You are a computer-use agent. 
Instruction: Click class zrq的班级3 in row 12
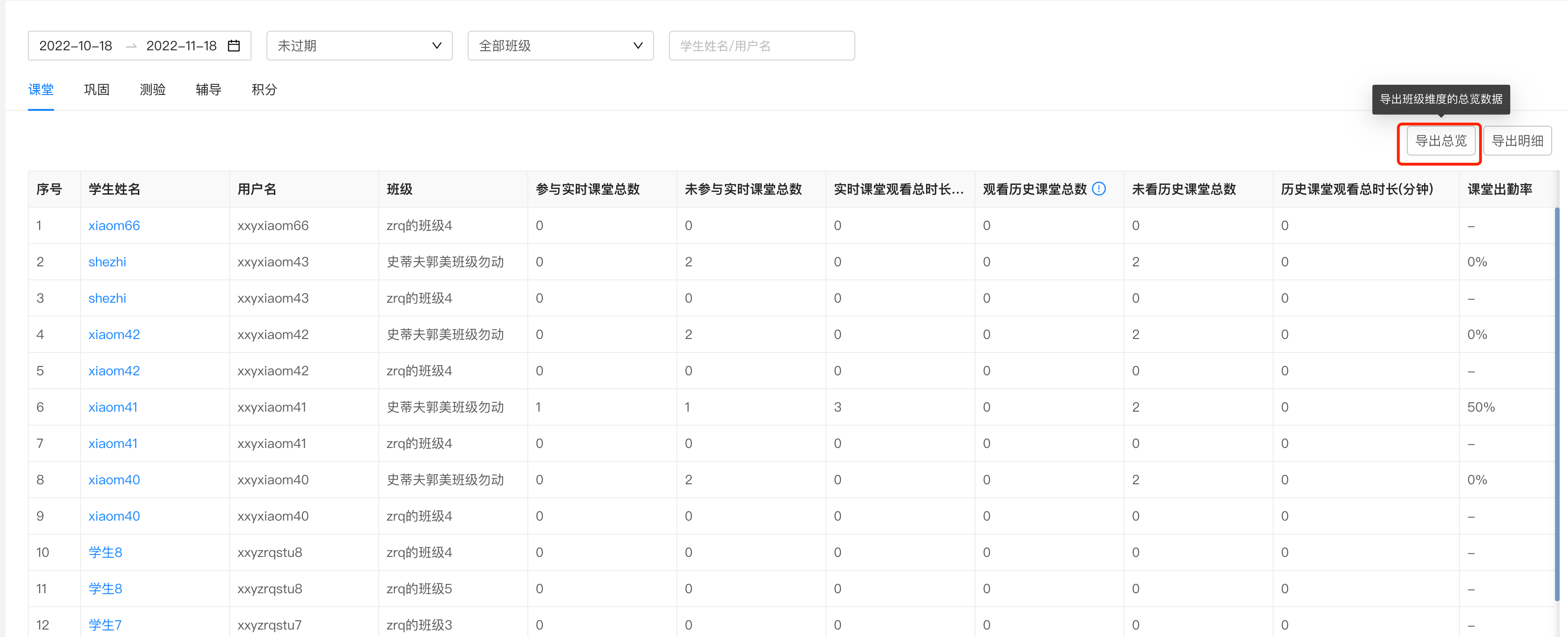(419, 625)
